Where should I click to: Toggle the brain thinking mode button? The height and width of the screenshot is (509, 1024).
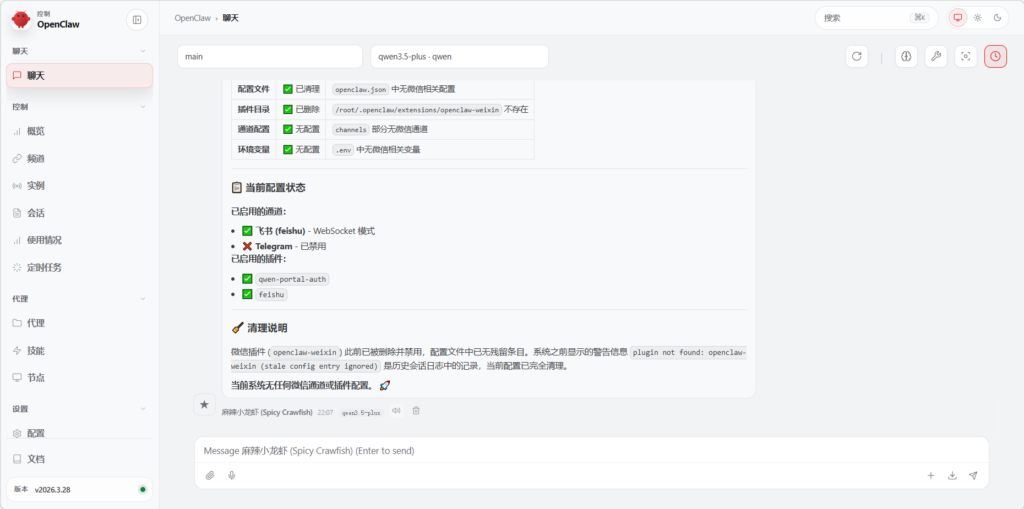click(x=906, y=56)
